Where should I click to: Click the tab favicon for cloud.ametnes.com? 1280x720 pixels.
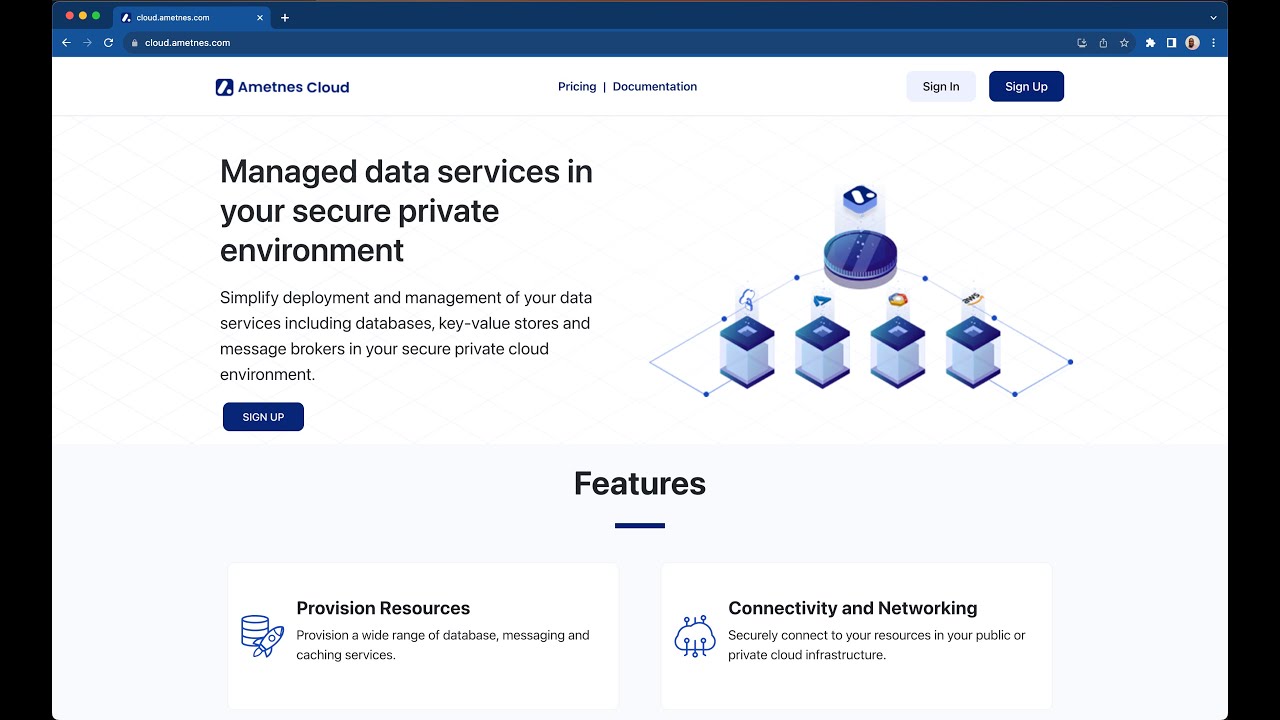[127, 17]
